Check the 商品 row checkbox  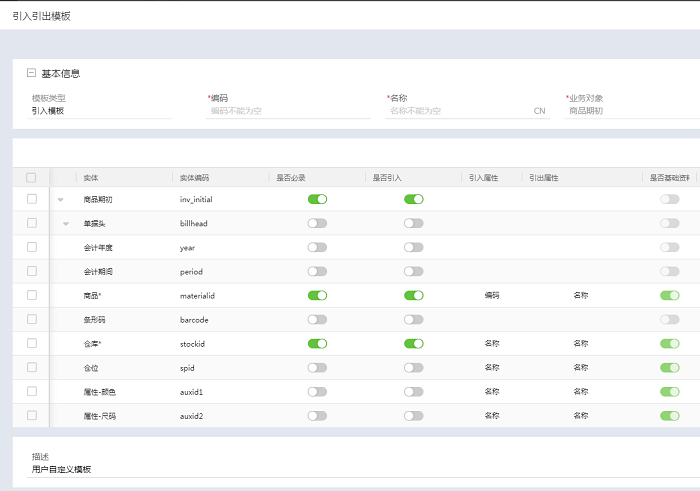click(31, 295)
